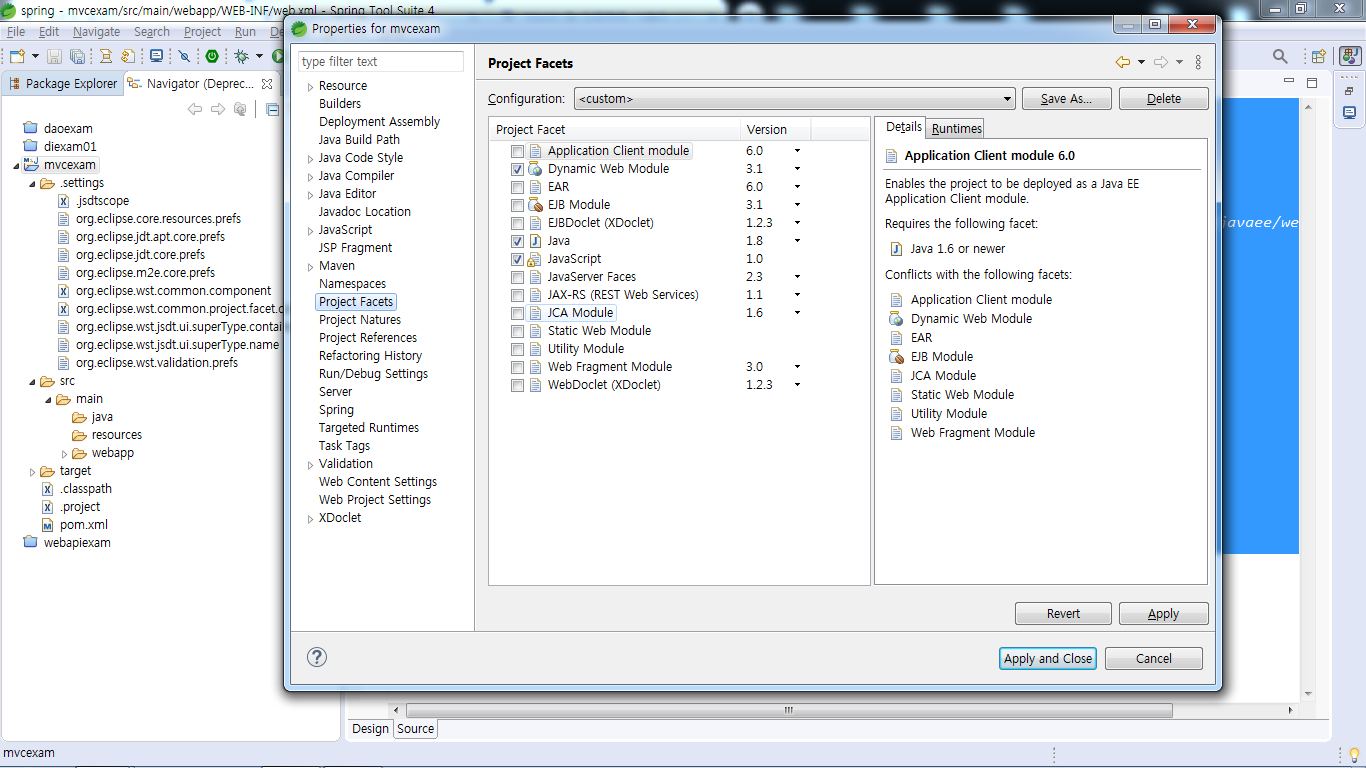The height and width of the screenshot is (768, 1366).
Task: Open the three-dot view menu in Properties dialog
Action: [1199, 62]
